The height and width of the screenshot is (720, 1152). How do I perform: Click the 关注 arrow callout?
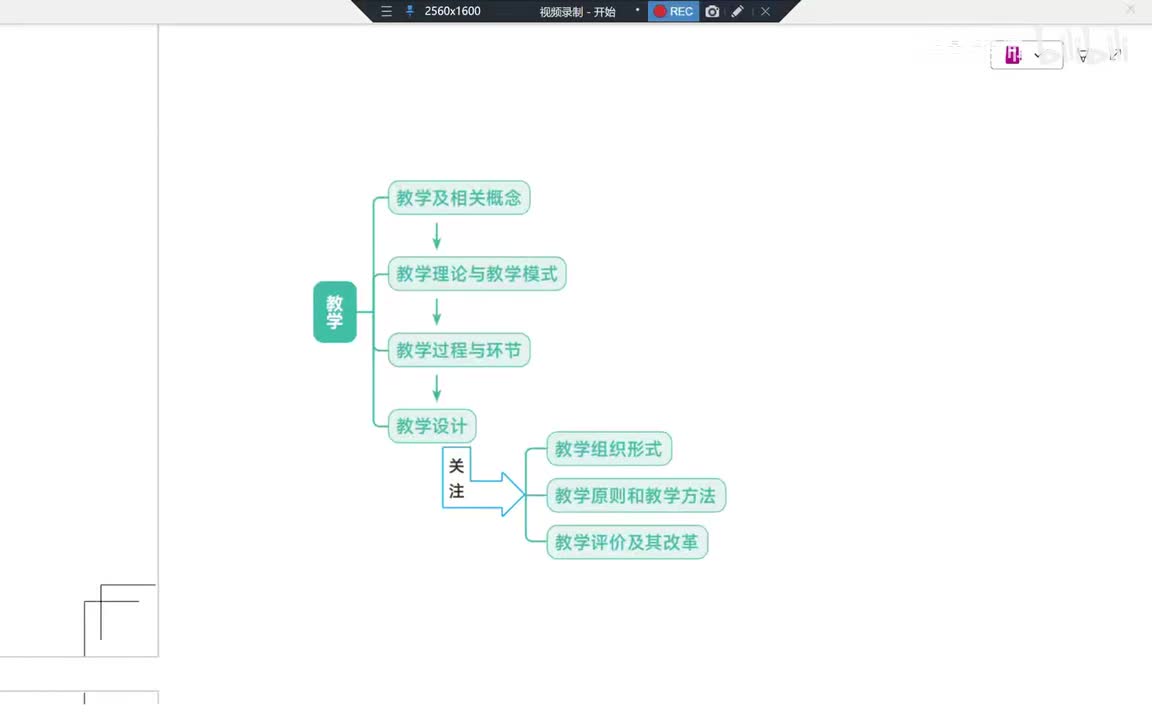pos(482,480)
